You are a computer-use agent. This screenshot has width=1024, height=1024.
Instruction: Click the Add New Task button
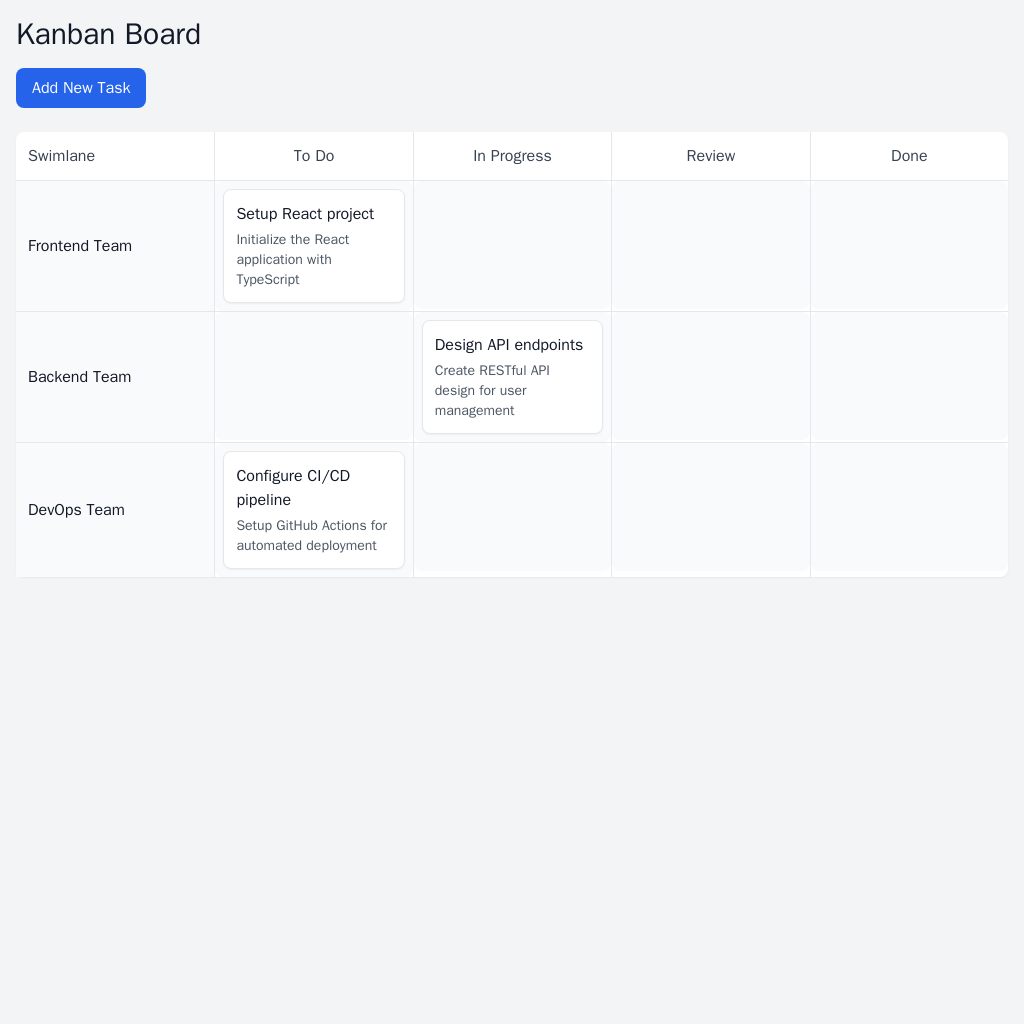point(81,88)
